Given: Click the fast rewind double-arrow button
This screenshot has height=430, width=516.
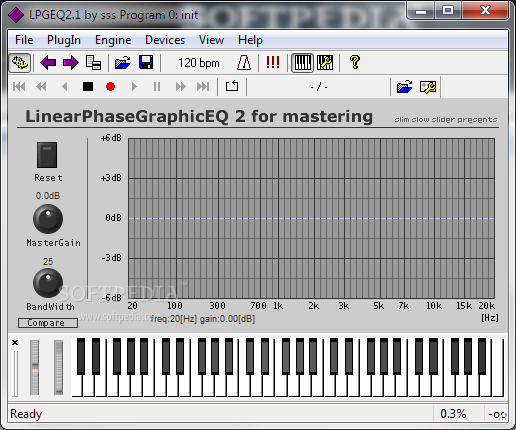Looking at the screenshot, I should [41, 87].
